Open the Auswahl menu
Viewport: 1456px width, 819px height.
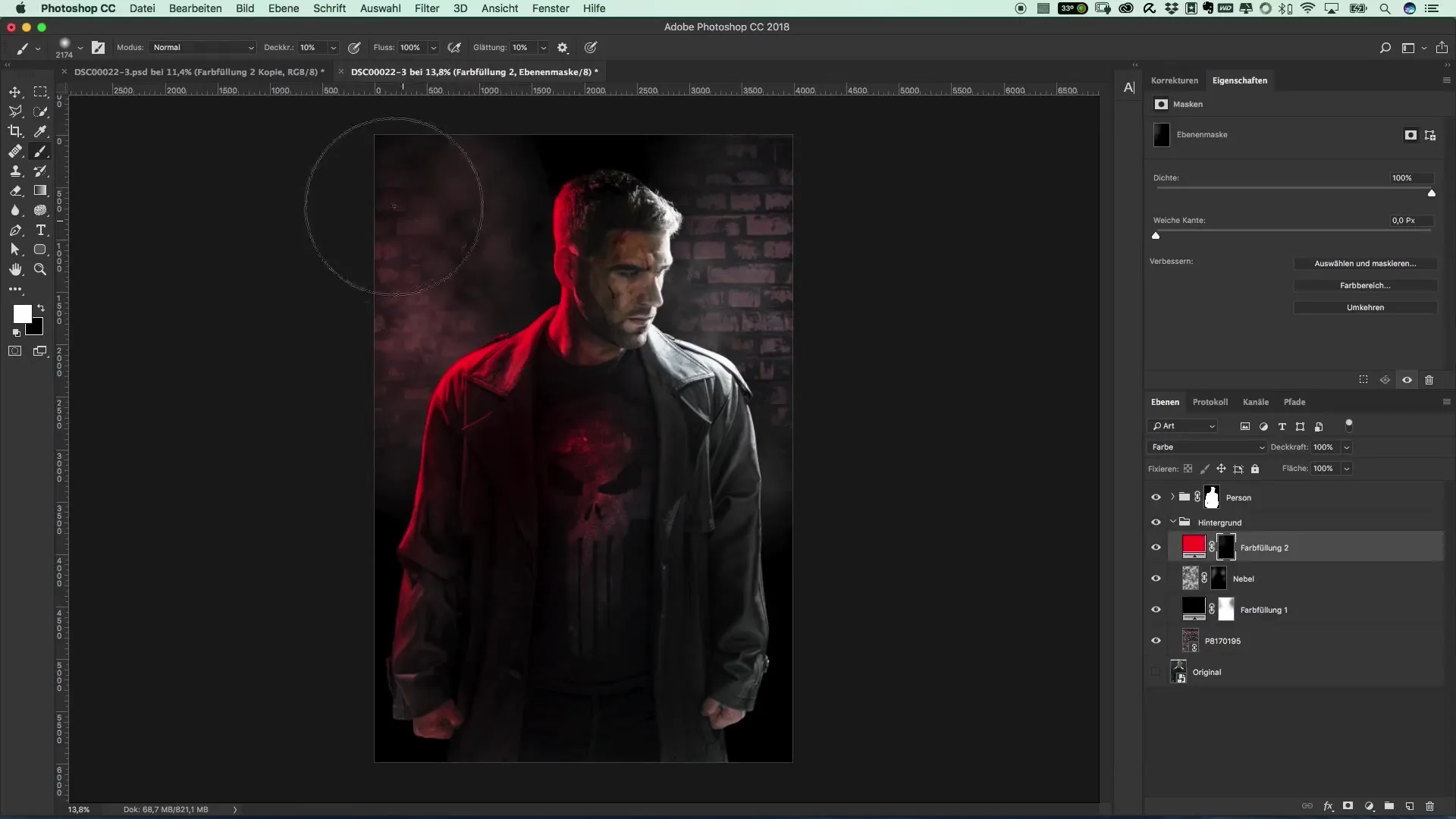(381, 8)
